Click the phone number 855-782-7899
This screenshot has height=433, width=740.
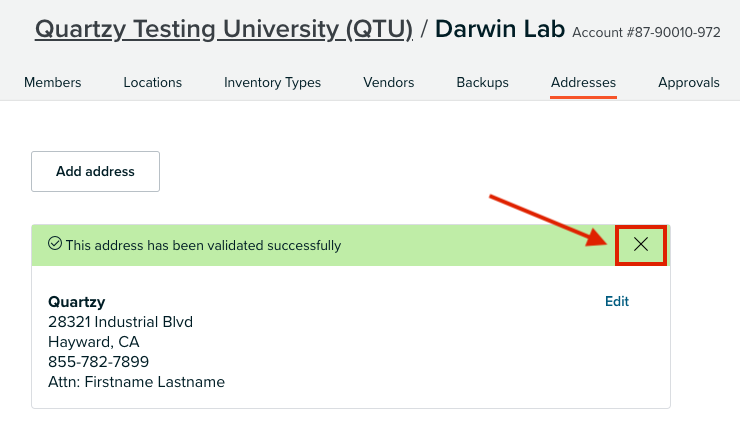pos(98,362)
